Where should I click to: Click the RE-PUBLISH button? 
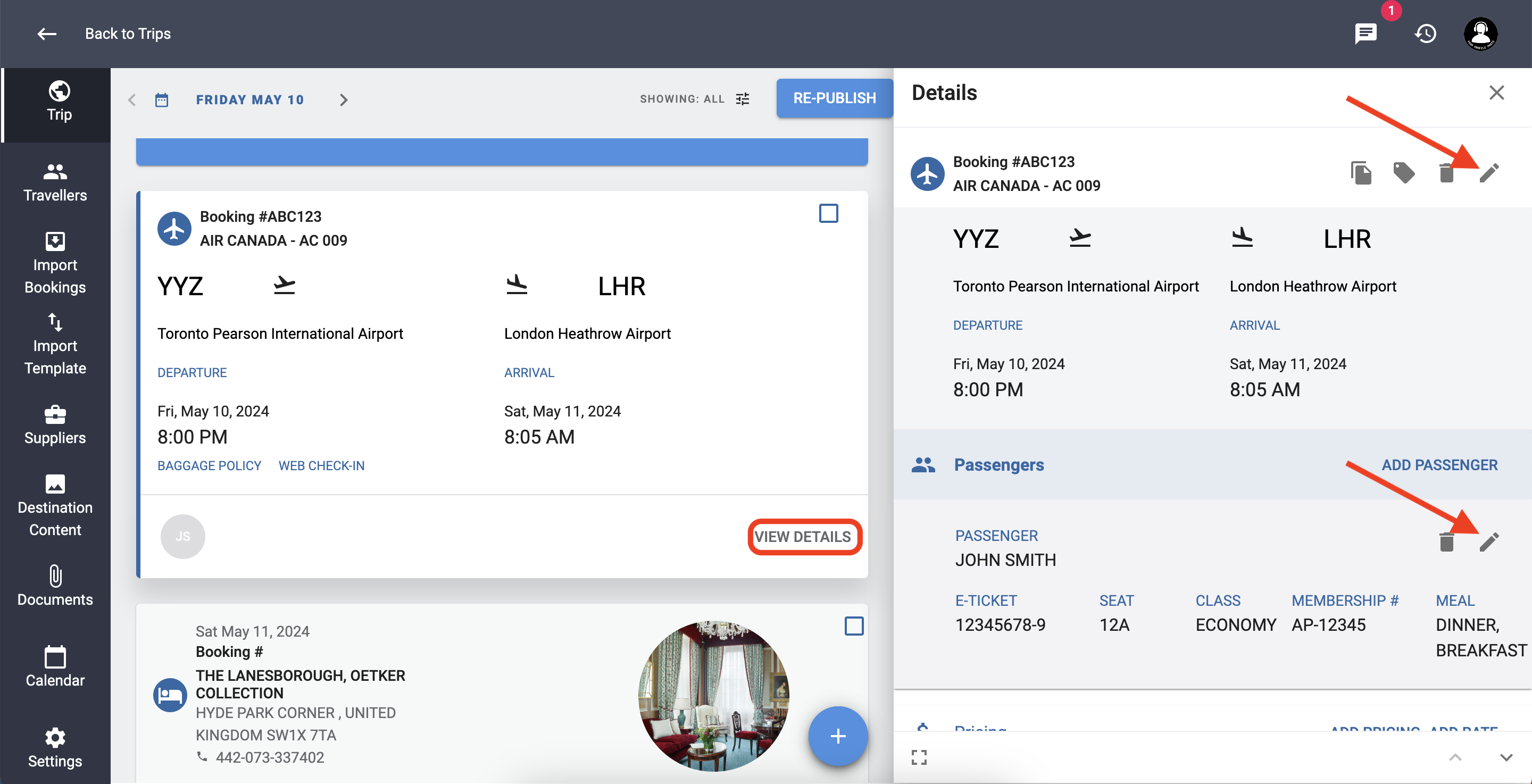(x=835, y=98)
